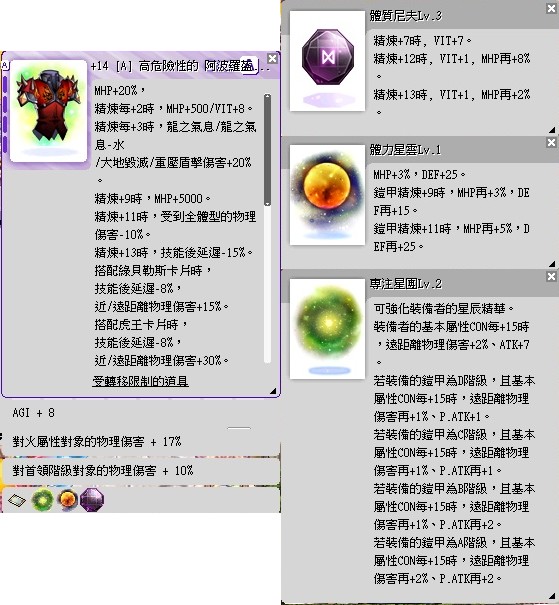Viewport: 559px width, 605px height.
Task: Select the green galaxy slot icon
Action: 42,500
